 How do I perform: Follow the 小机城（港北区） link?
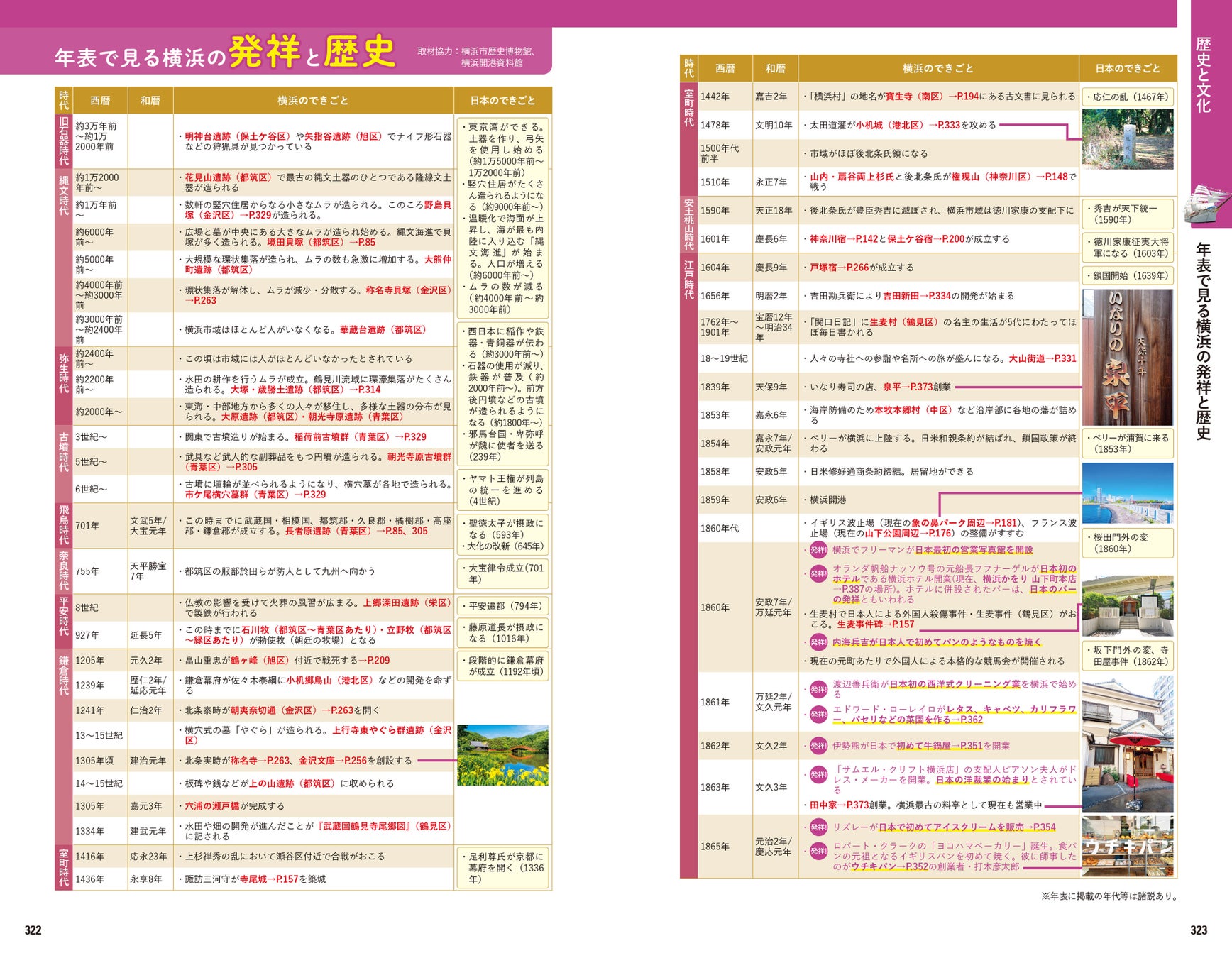tap(890, 125)
